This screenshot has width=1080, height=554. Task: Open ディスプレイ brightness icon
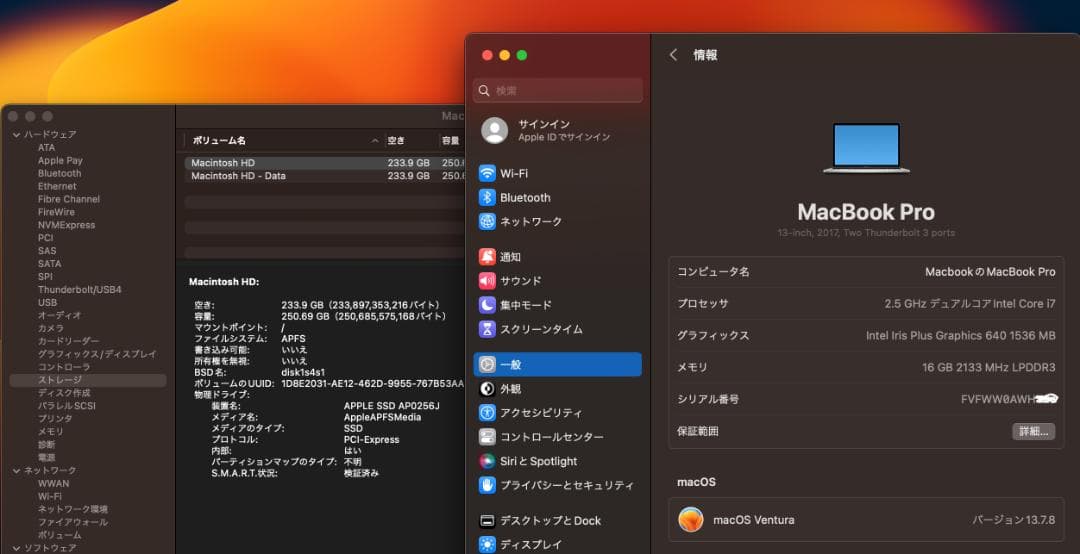[487, 544]
